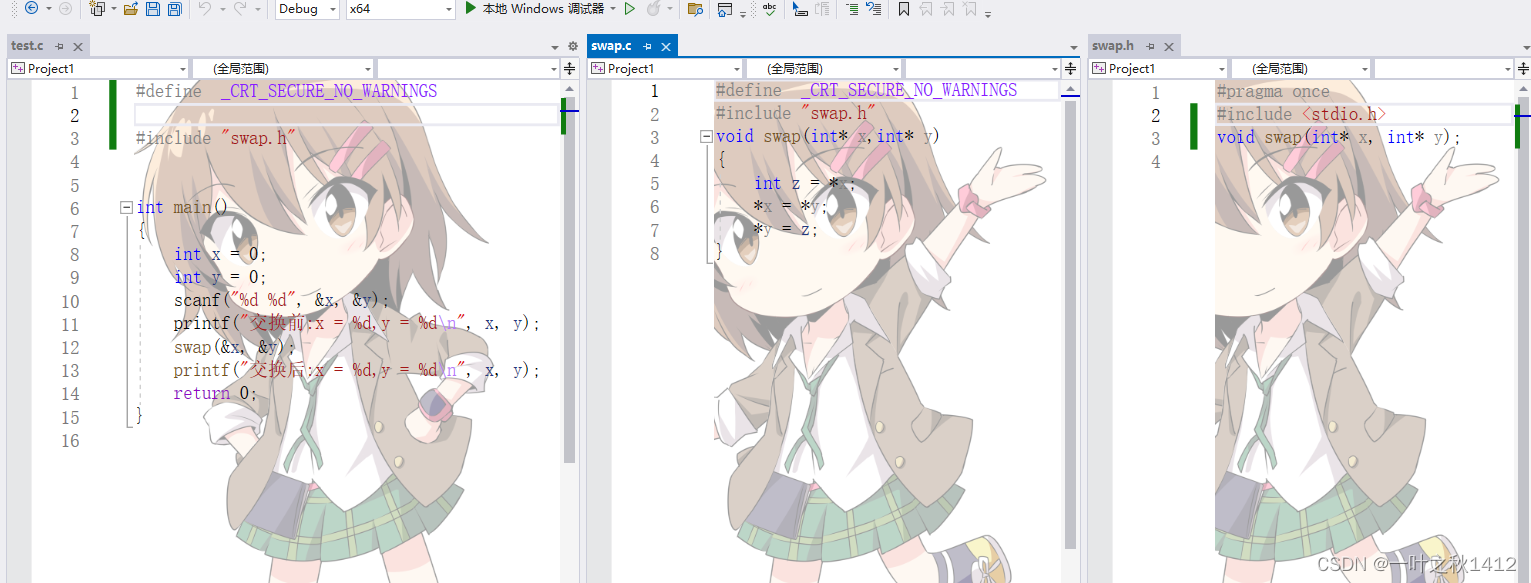Start the local Windows debugger
The image size is (1531, 583).
click(535, 8)
